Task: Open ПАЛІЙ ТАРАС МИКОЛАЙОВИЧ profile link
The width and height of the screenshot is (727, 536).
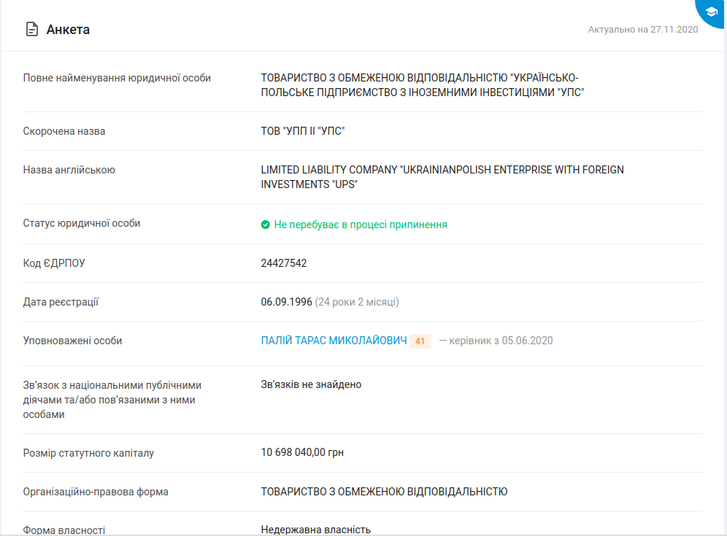Action: click(334, 341)
